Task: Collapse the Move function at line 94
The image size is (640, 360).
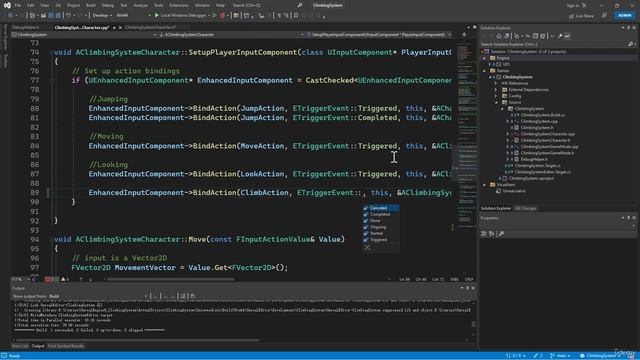Action: 51,239
